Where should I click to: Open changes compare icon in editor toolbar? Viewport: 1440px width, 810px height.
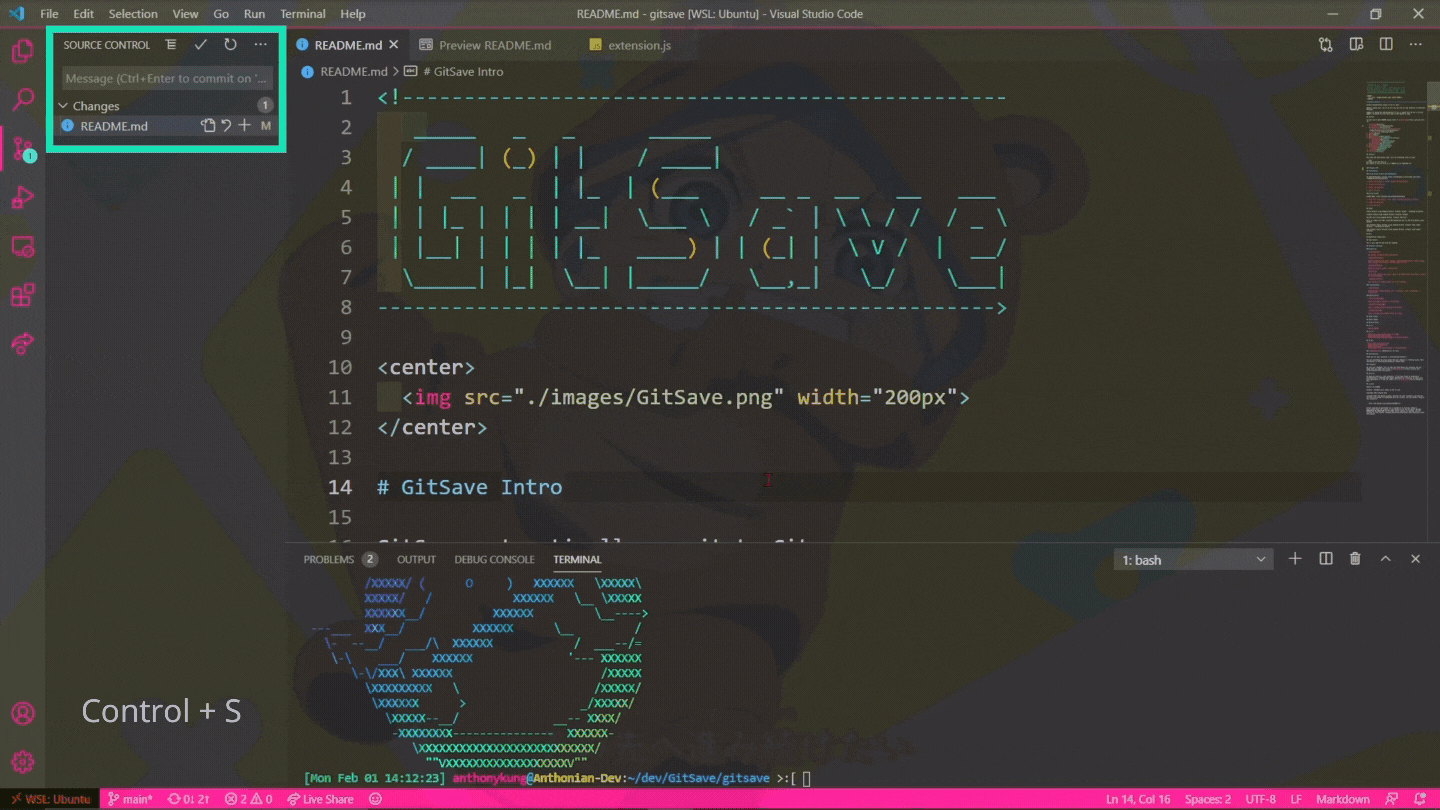coord(1326,45)
